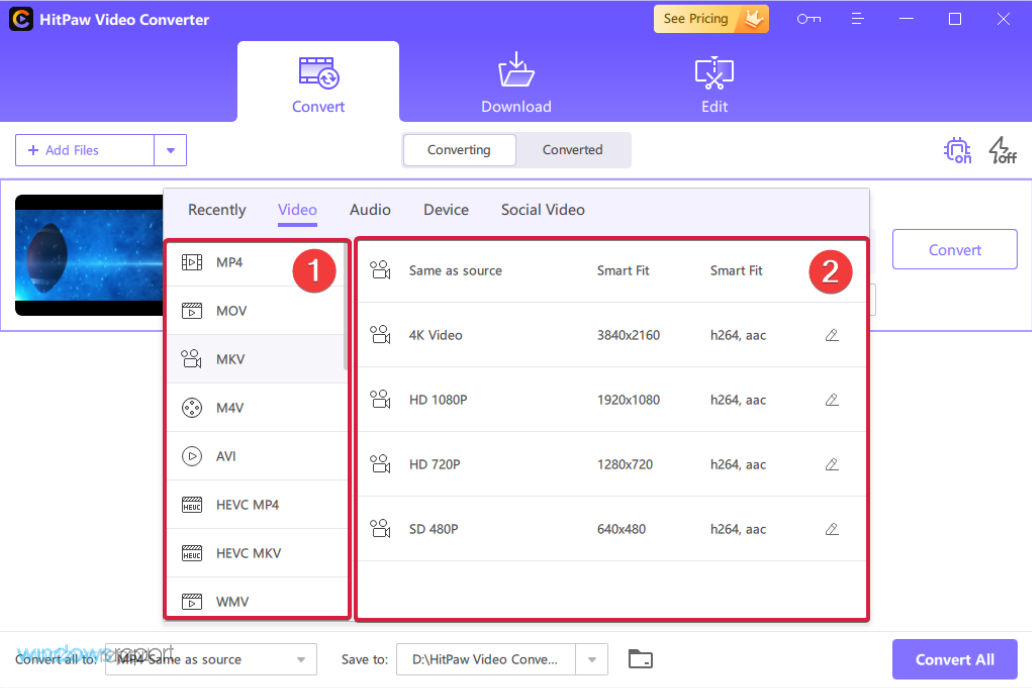Toggle lightning fast conversion off icon
The image size is (1032, 688).
point(1002,150)
